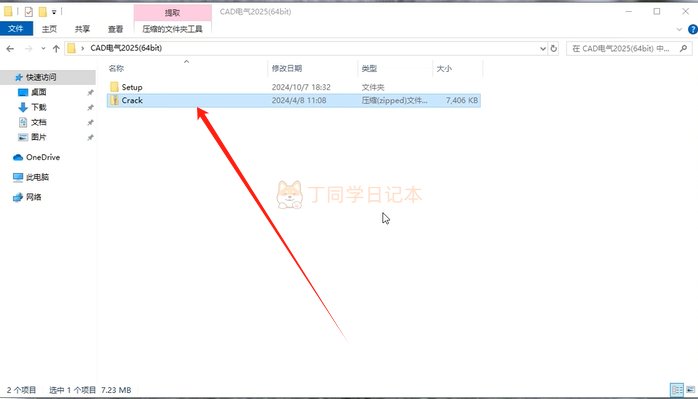This screenshot has width=698, height=399.
Task: Go up one folder level
Action: tap(56, 49)
